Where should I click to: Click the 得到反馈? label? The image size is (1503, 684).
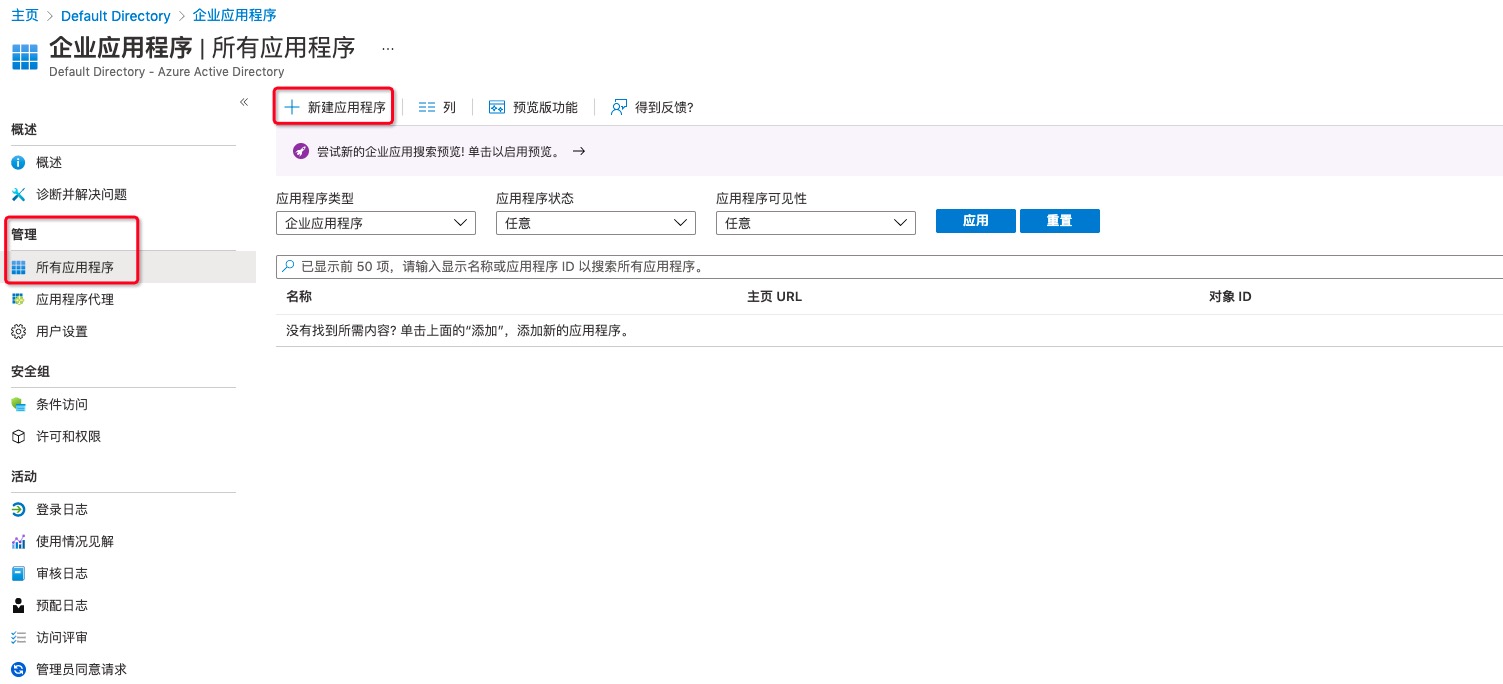tap(664, 107)
